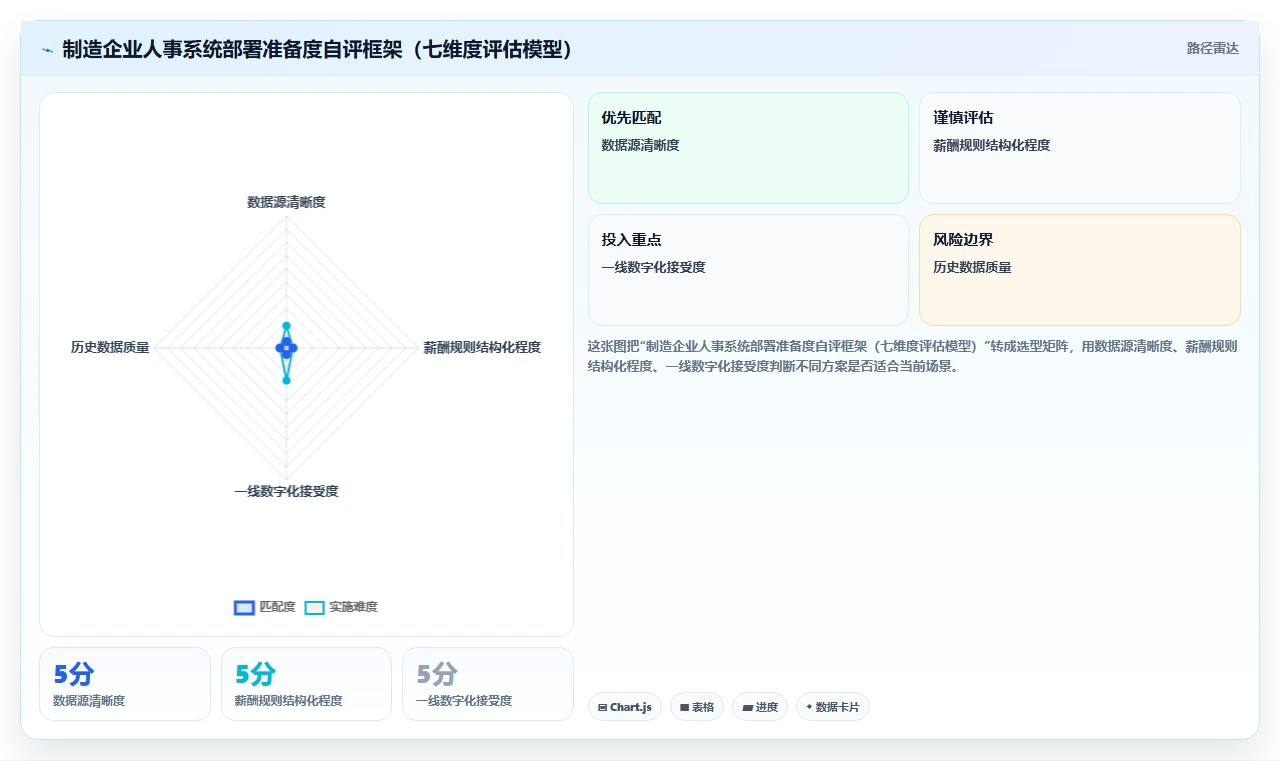
Task: Click the 一线数字化接受度 radar axis label
Action: click(286, 491)
